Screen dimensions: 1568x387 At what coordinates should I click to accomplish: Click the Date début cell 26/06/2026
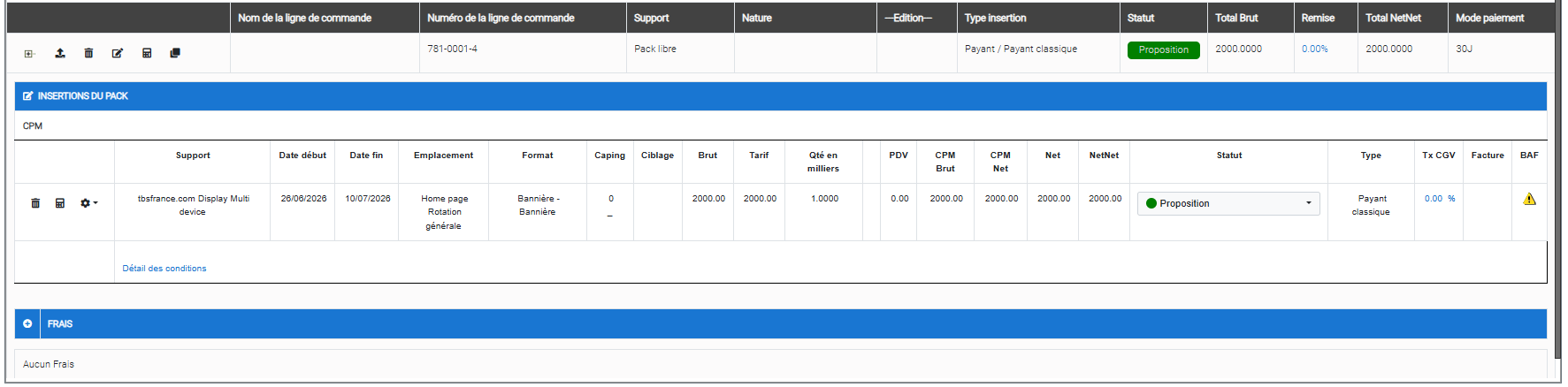[303, 199]
